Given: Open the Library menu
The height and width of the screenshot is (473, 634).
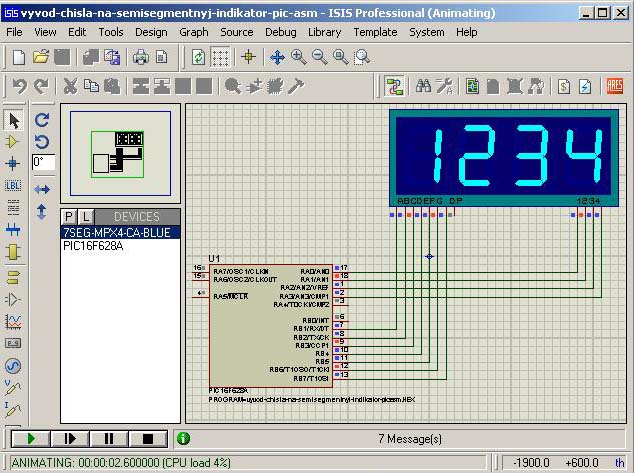Looking at the screenshot, I should [x=324, y=32].
